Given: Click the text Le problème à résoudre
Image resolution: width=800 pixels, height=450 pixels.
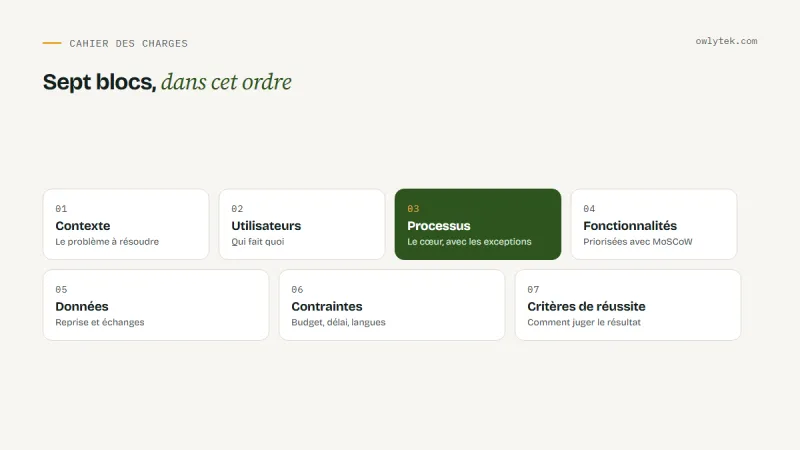Looking at the screenshot, I should [x=107, y=242].
